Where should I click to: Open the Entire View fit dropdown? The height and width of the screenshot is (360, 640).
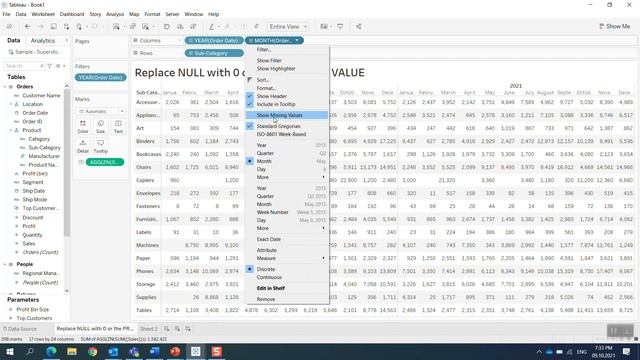(288, 27)
